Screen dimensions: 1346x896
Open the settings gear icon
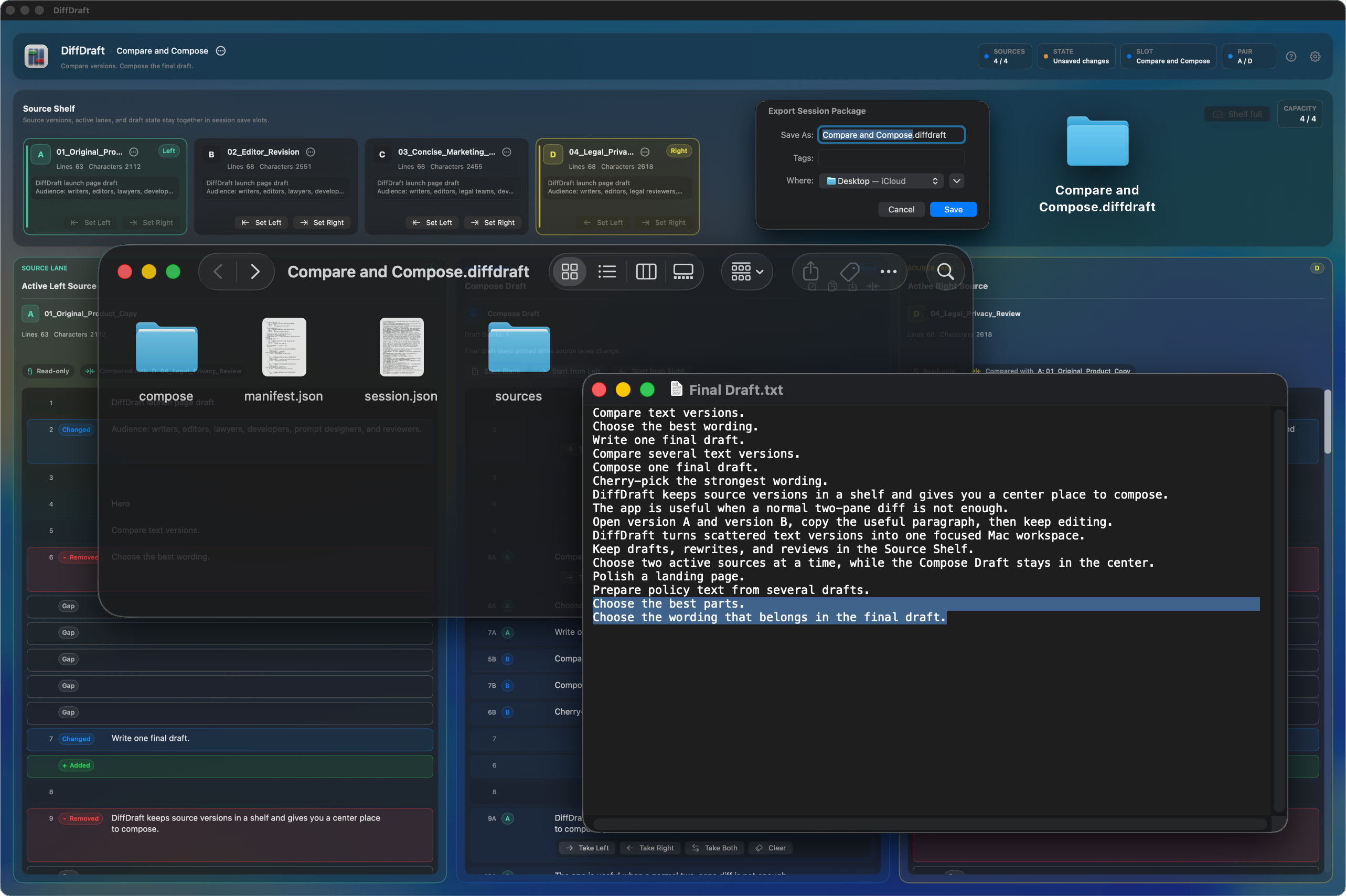1315,57
